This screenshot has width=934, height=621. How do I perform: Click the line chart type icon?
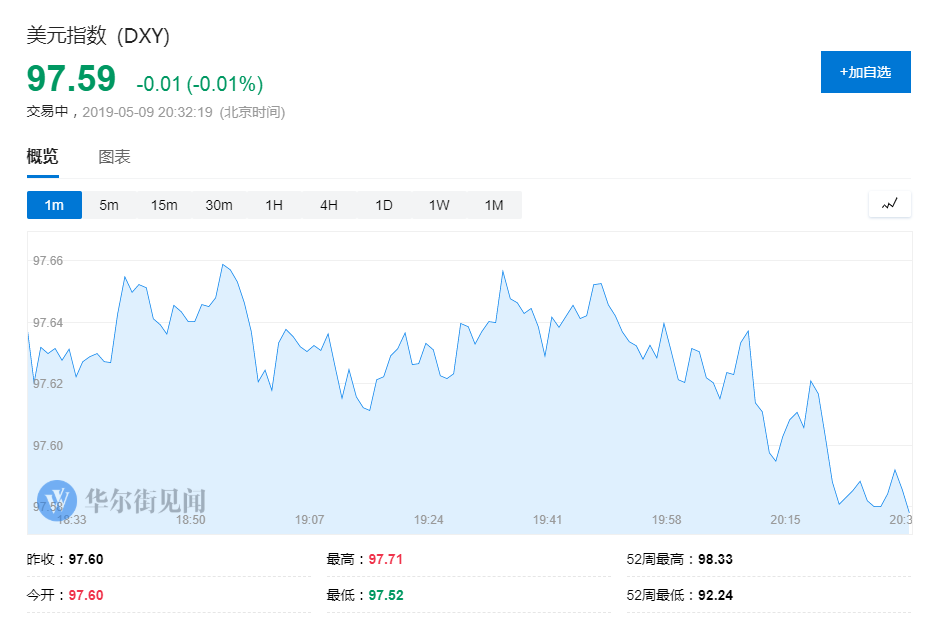pyautogui.click(x=889, y=204)
